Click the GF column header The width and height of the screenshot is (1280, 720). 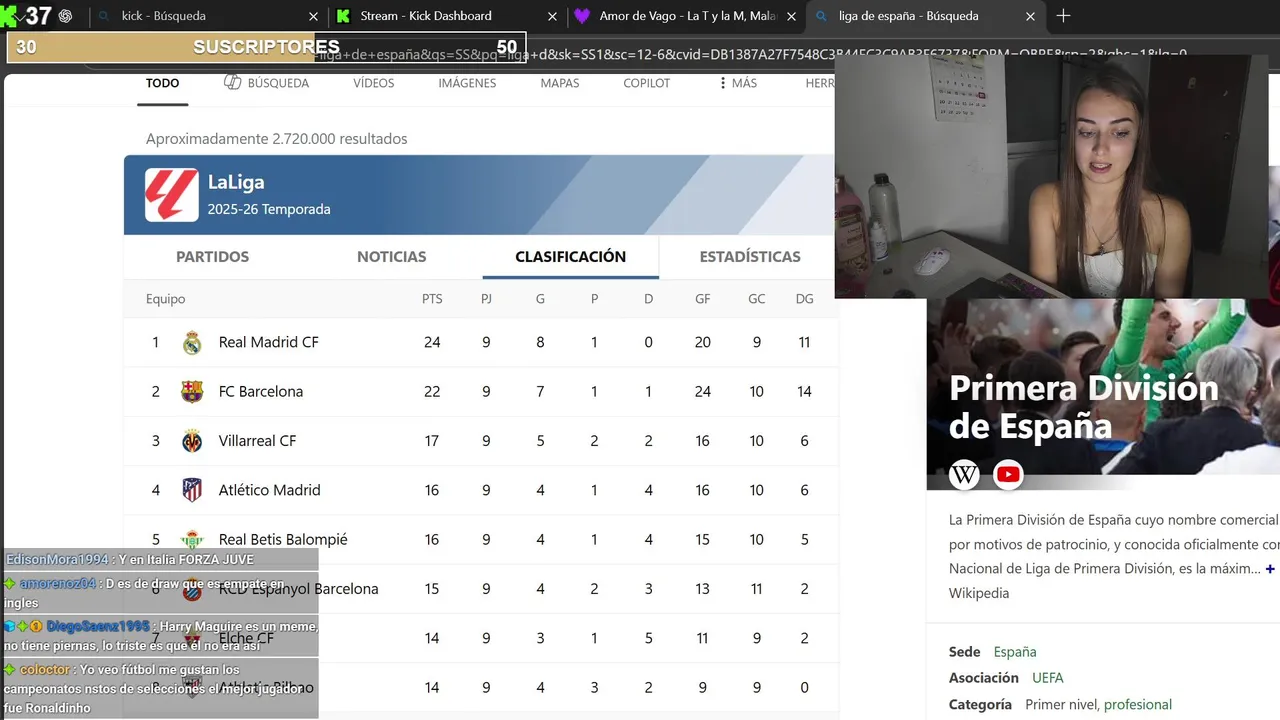[703, 299]
